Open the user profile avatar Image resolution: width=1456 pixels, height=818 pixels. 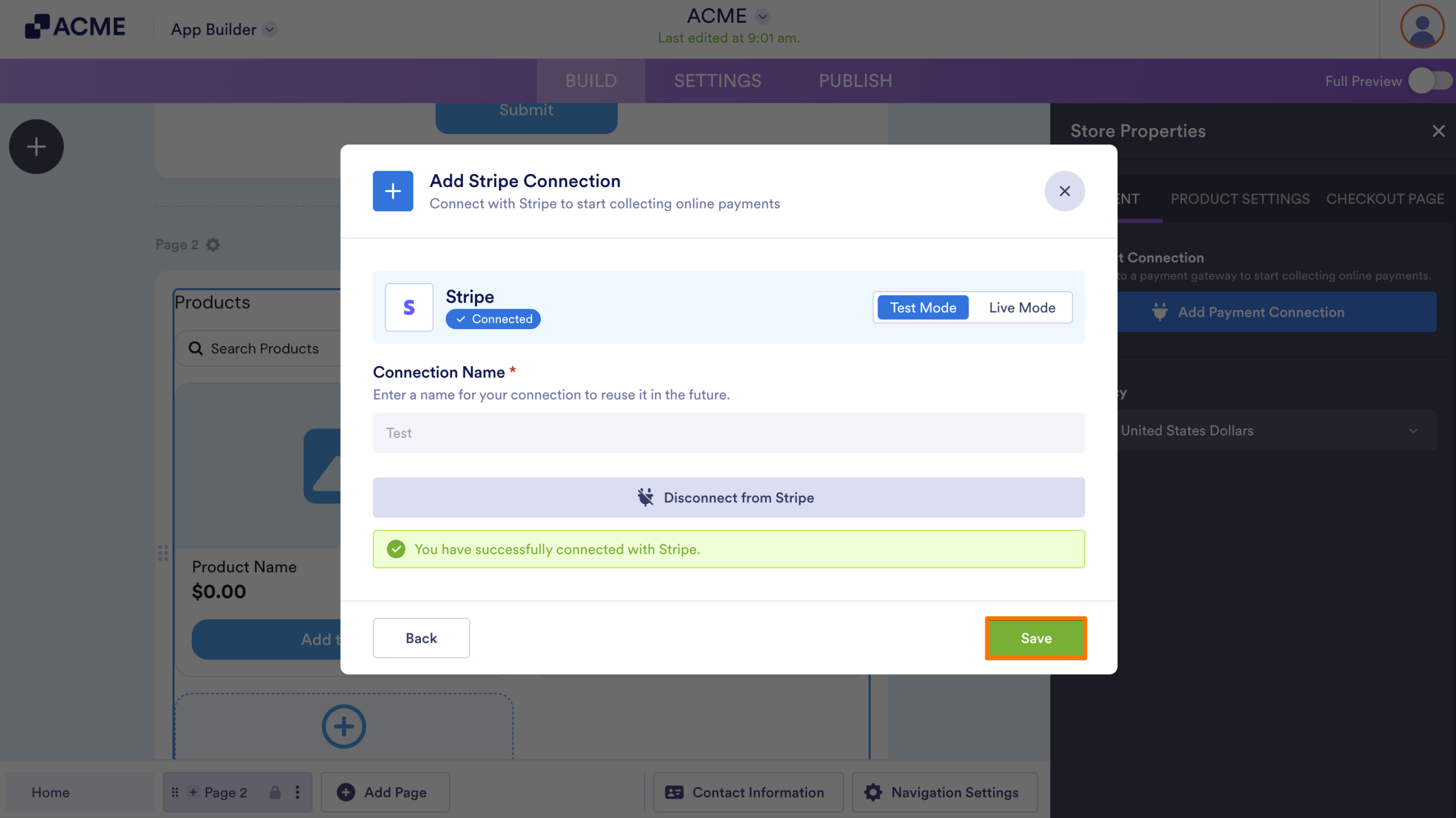click(1422, 27)
